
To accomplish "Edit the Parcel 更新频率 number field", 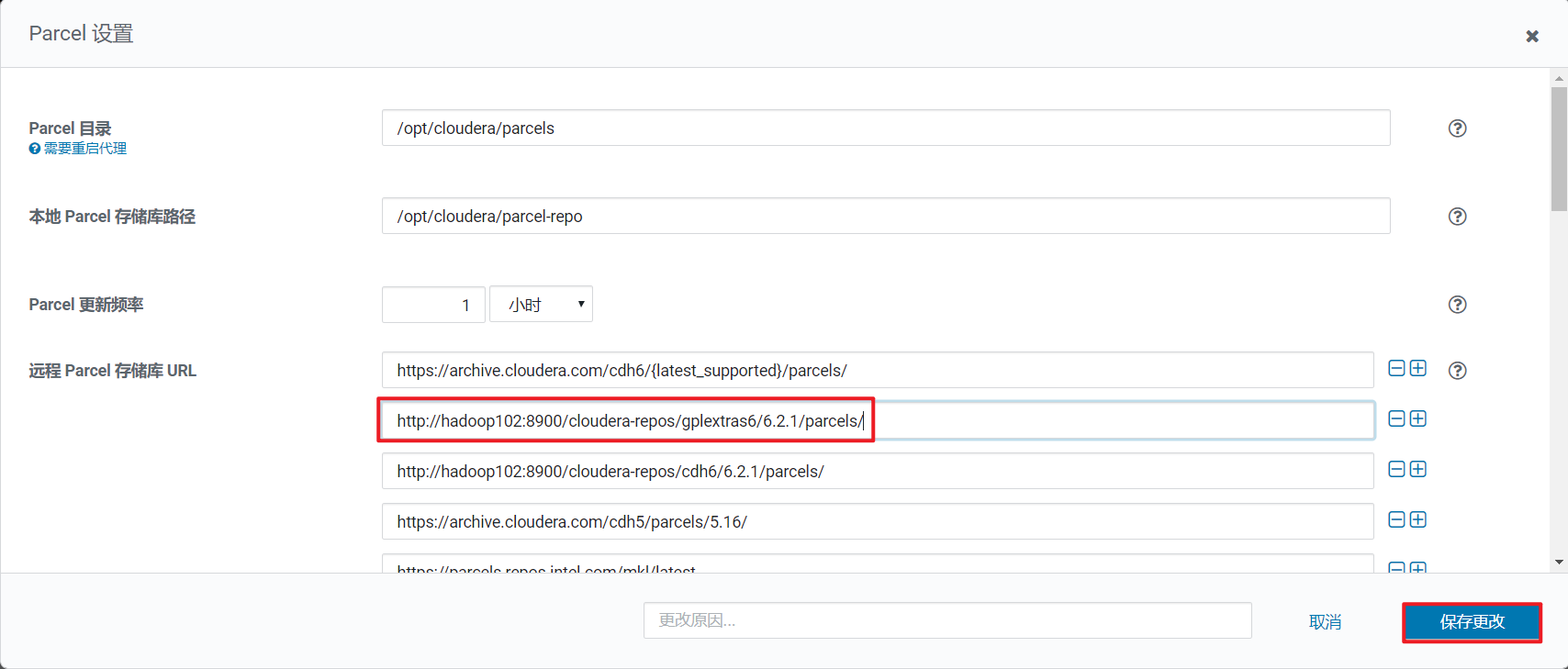I will coord(433,304).
